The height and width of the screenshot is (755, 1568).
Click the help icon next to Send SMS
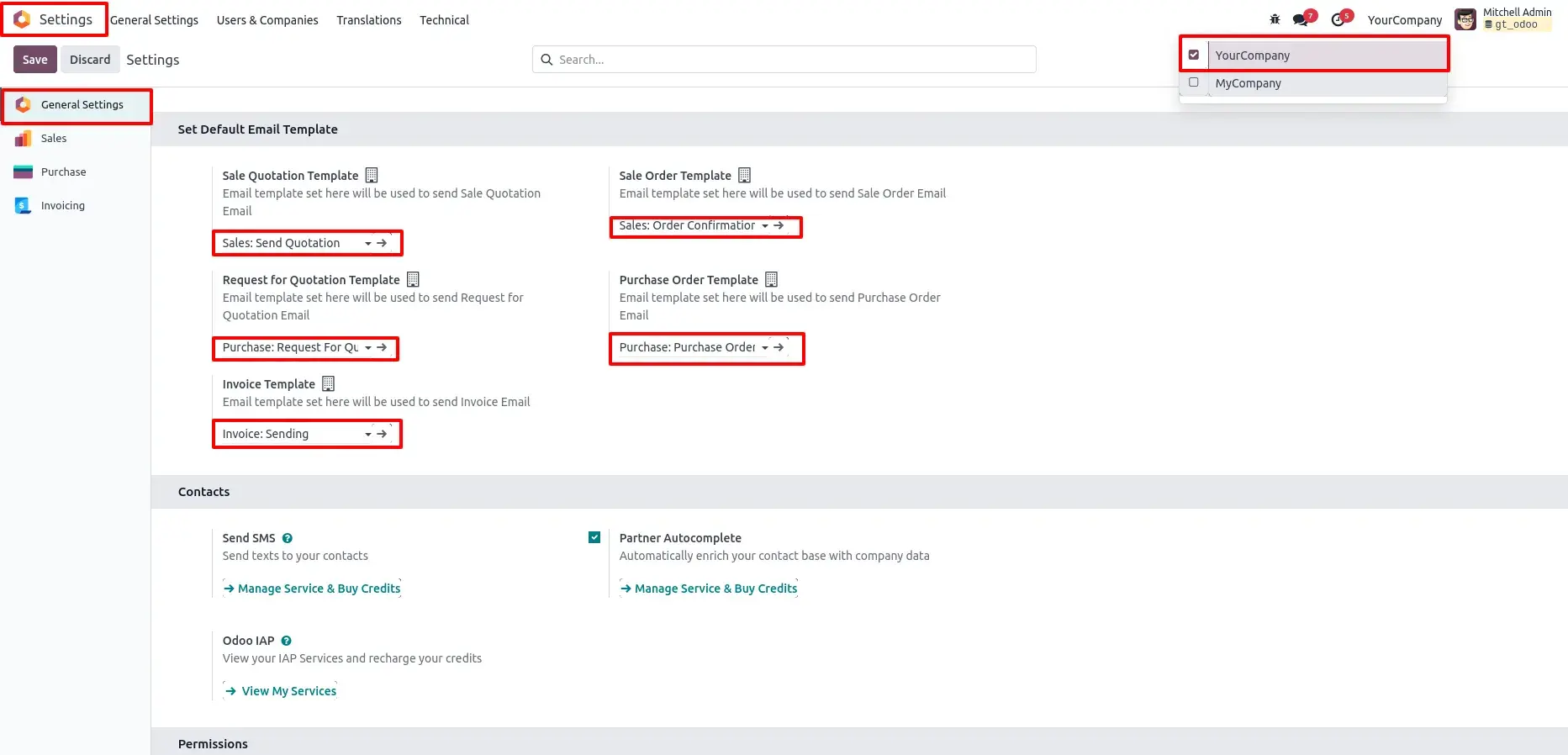288,538
